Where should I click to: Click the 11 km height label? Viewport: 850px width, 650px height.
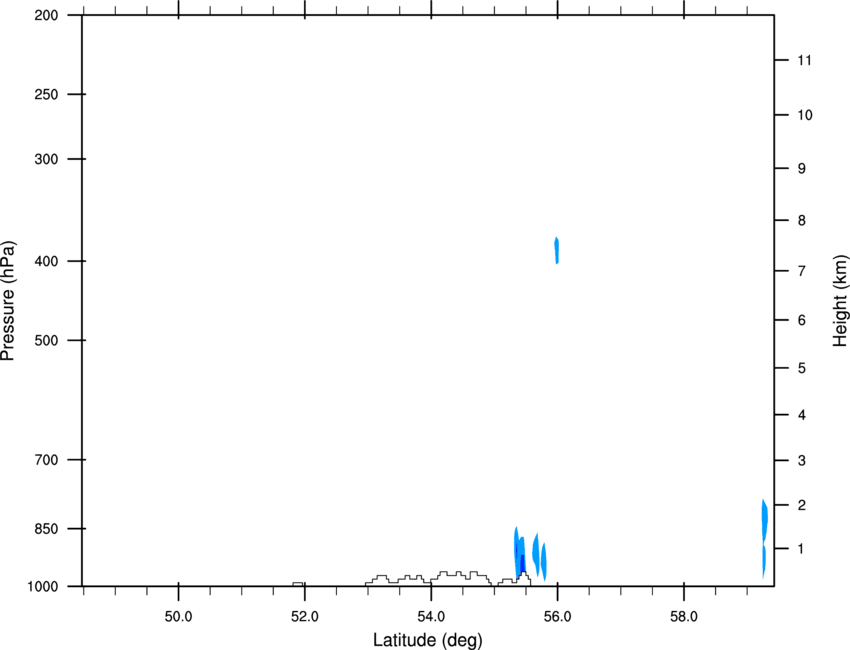coord(804,60)
